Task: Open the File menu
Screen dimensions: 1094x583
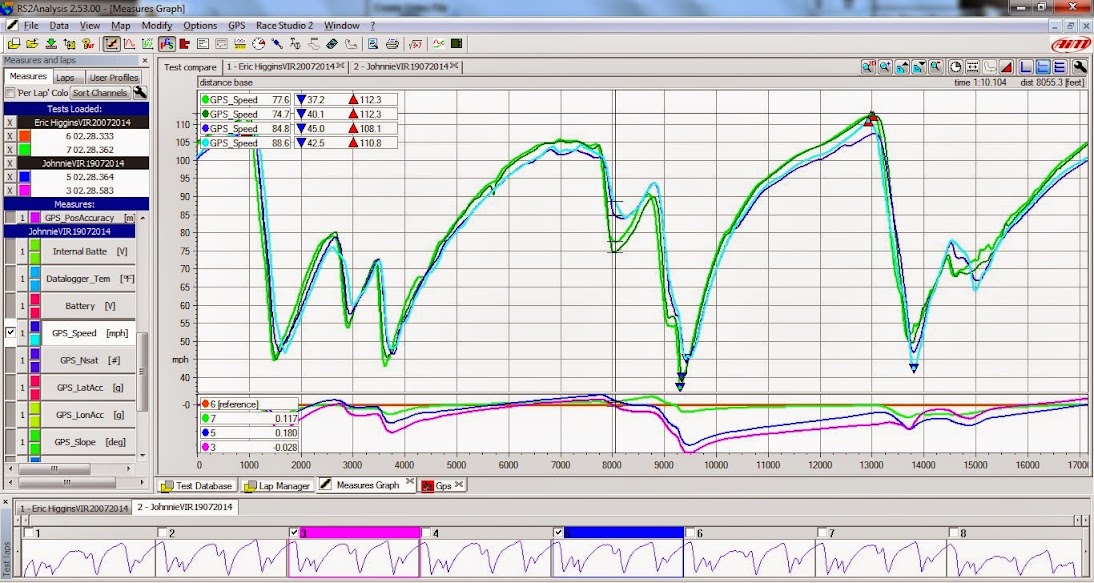Action: [x=31, y=25]
